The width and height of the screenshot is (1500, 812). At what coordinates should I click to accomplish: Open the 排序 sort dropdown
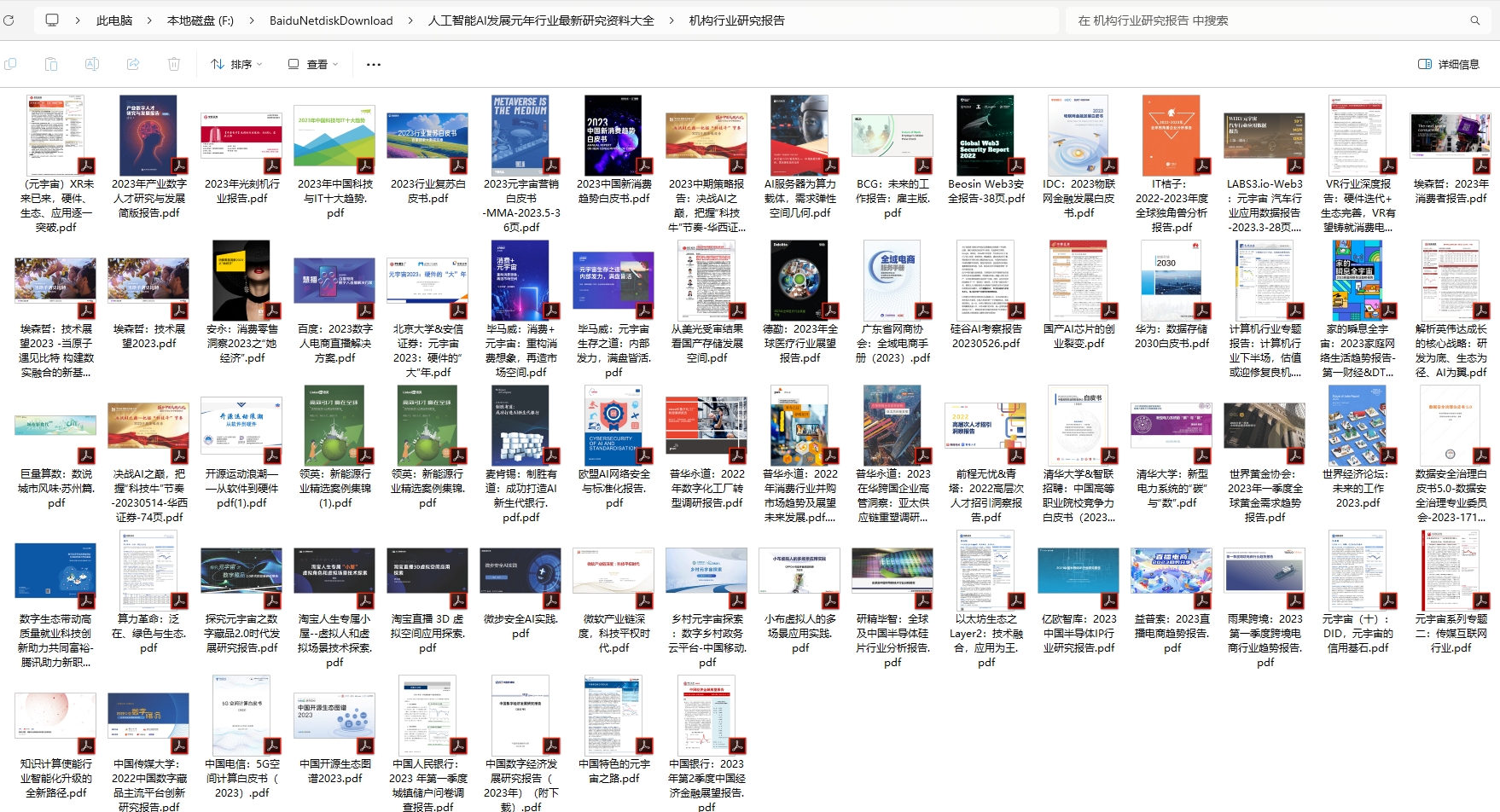click(x=236, y=64)
